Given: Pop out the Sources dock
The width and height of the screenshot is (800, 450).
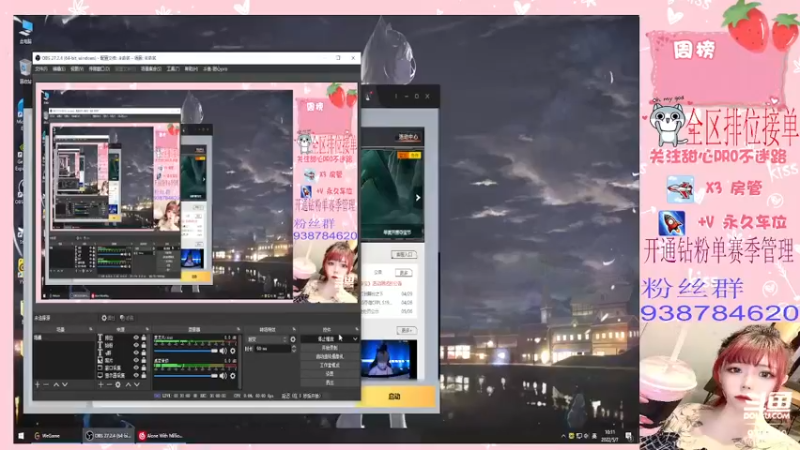Looking at the screenshot, I should tap(147, 330).
